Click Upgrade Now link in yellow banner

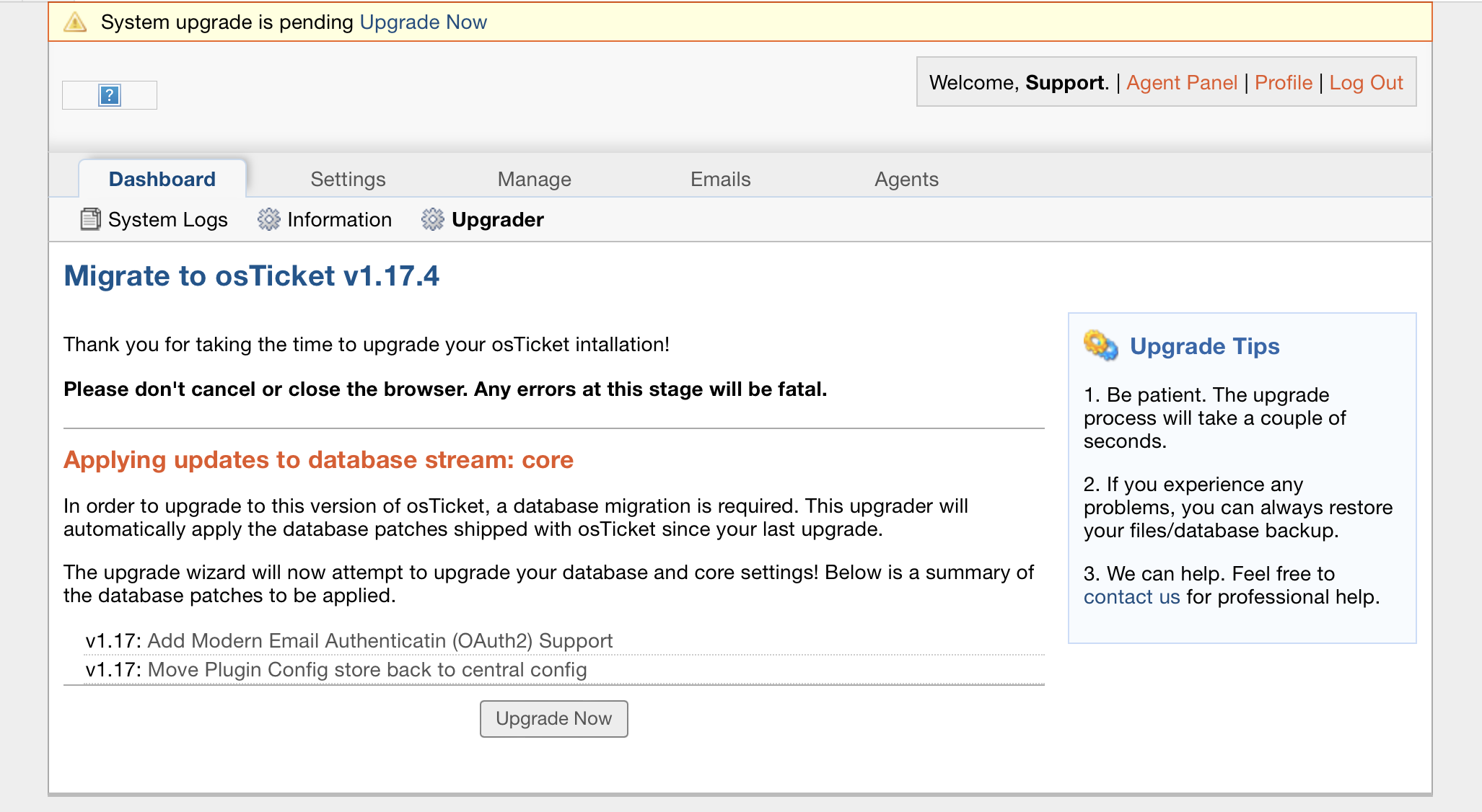click(x=423, y=22)
